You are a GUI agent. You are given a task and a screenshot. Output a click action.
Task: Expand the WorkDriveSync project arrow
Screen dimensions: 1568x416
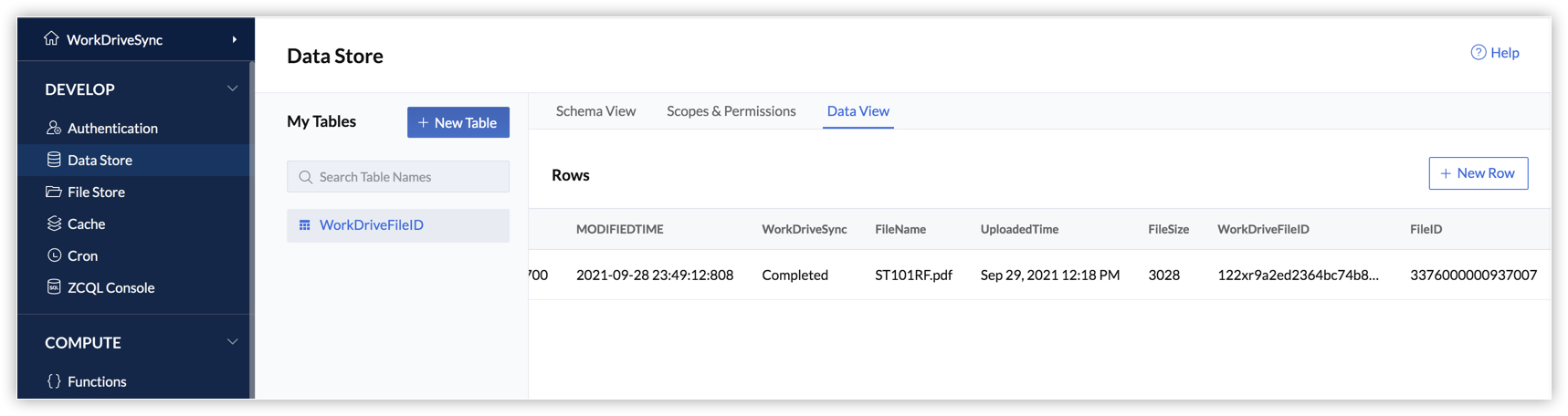click(235, 39)
